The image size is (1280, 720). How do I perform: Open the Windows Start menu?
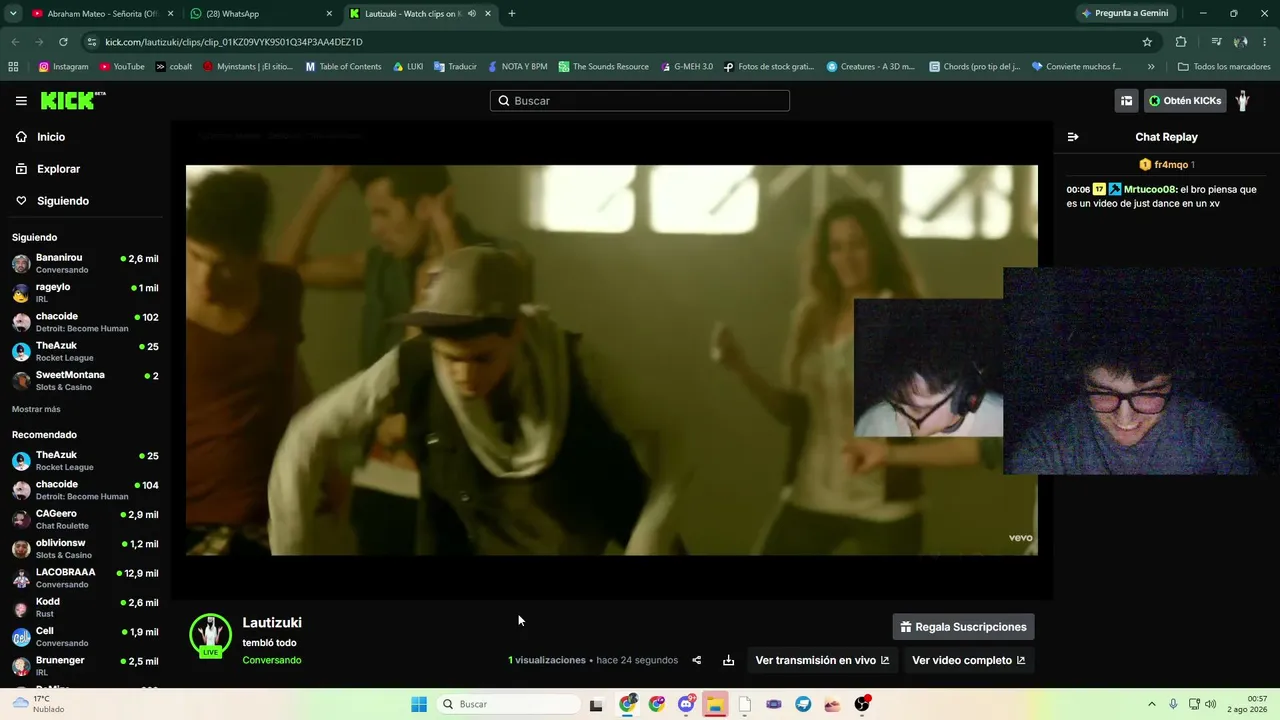[x=419, y=704]
